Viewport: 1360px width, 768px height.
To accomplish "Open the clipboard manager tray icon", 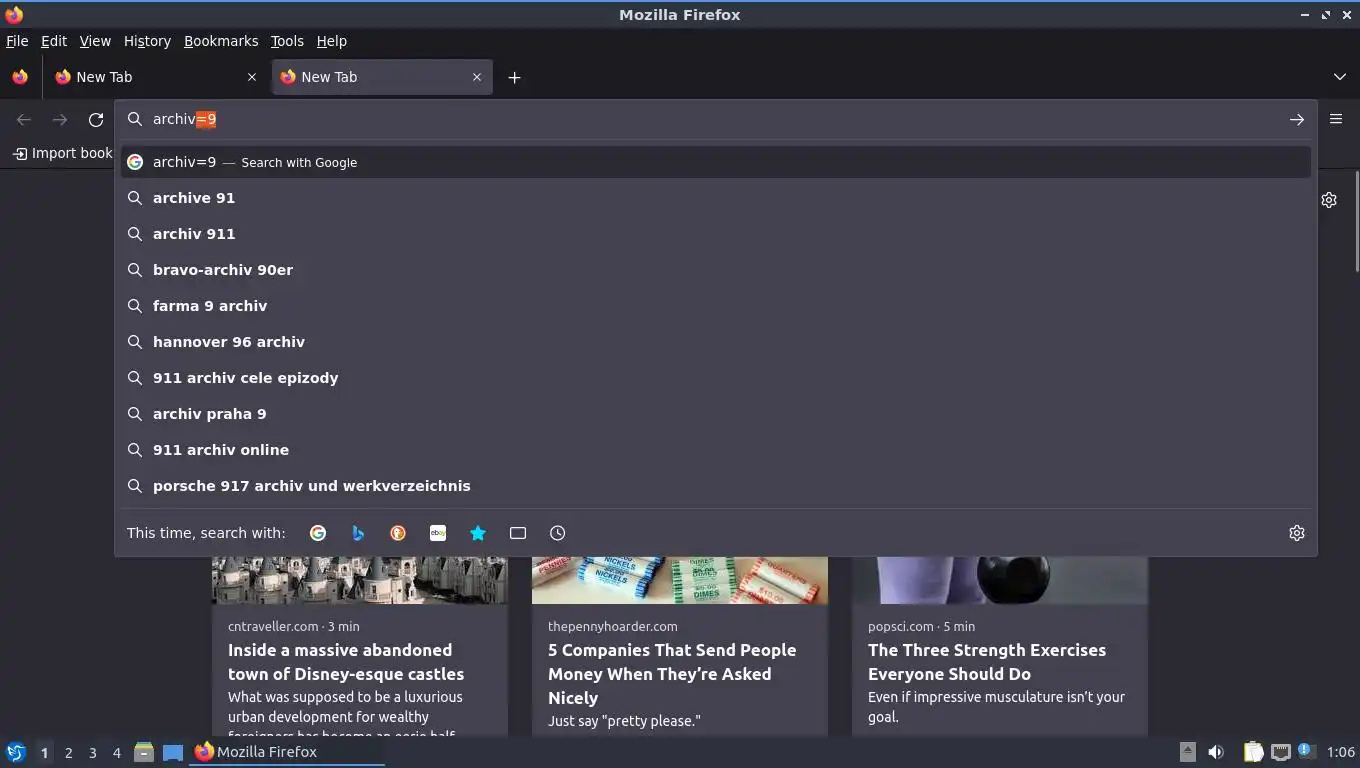I will click(x=1253, y=752).
